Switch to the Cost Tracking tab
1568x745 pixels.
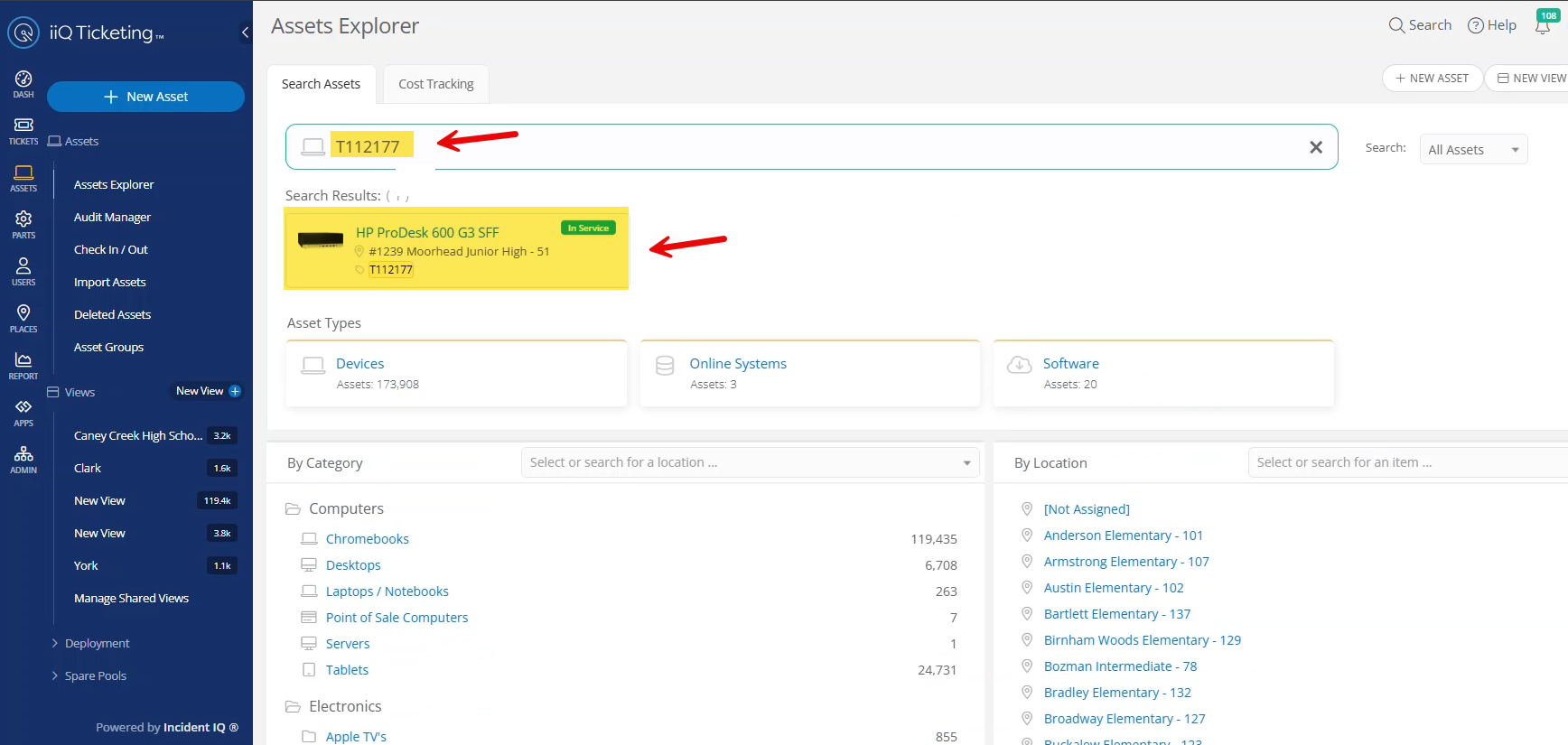[x=435, y=84]
